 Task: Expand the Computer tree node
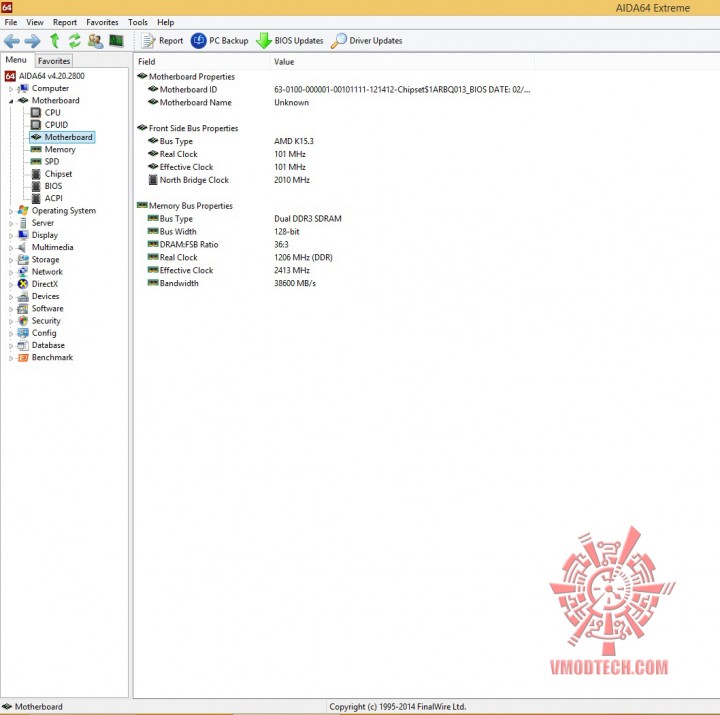[11, 89]
